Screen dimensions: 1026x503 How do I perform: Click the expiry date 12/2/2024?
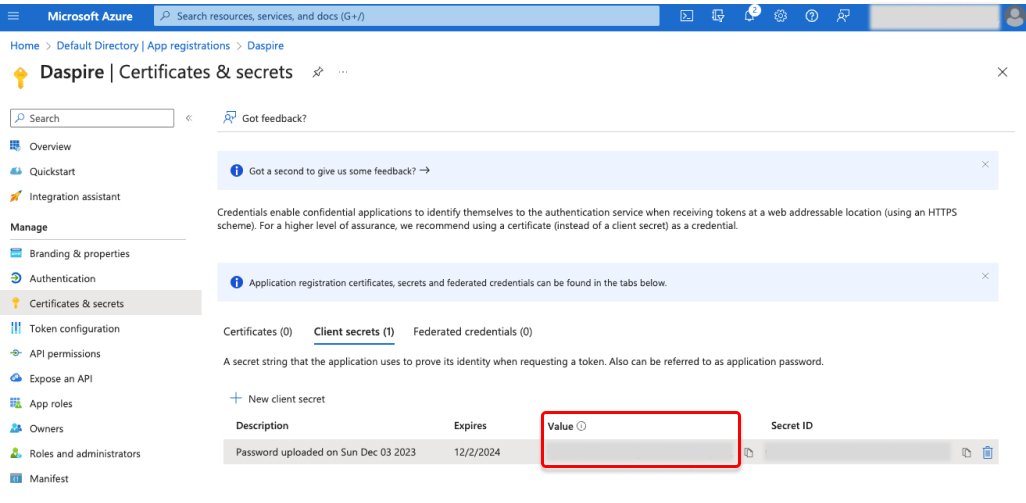coord(477,452)
